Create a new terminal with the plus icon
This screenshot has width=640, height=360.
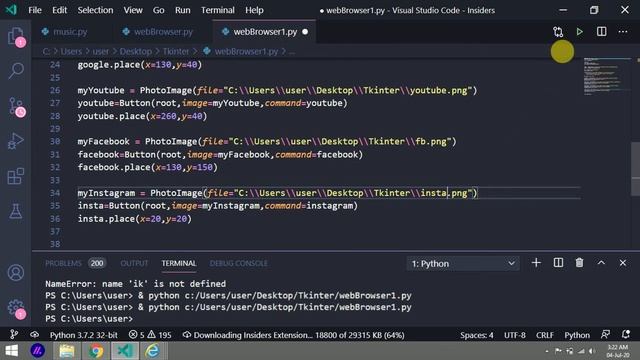coord(536,263)
